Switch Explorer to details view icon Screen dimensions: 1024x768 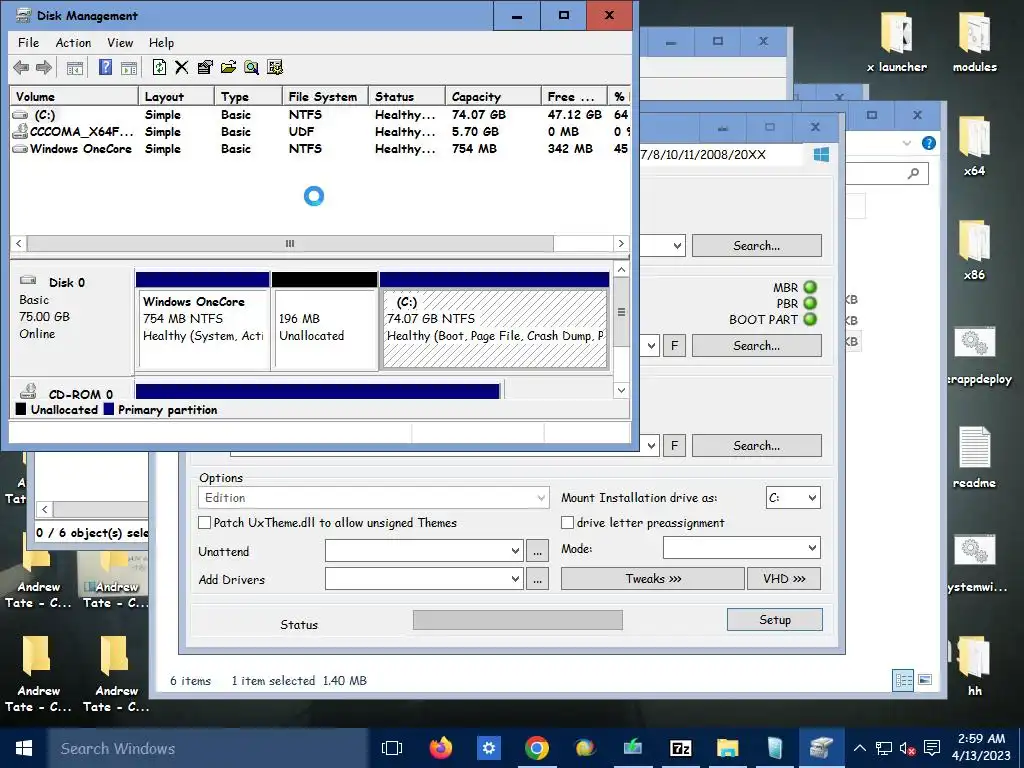coord(903,680)
